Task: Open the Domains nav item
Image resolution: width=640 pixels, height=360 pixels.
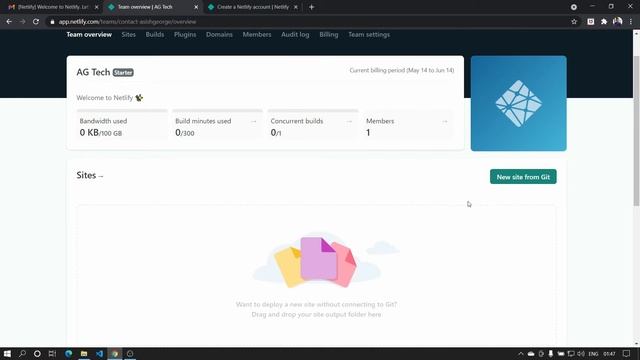Action: tap(219, 35)
